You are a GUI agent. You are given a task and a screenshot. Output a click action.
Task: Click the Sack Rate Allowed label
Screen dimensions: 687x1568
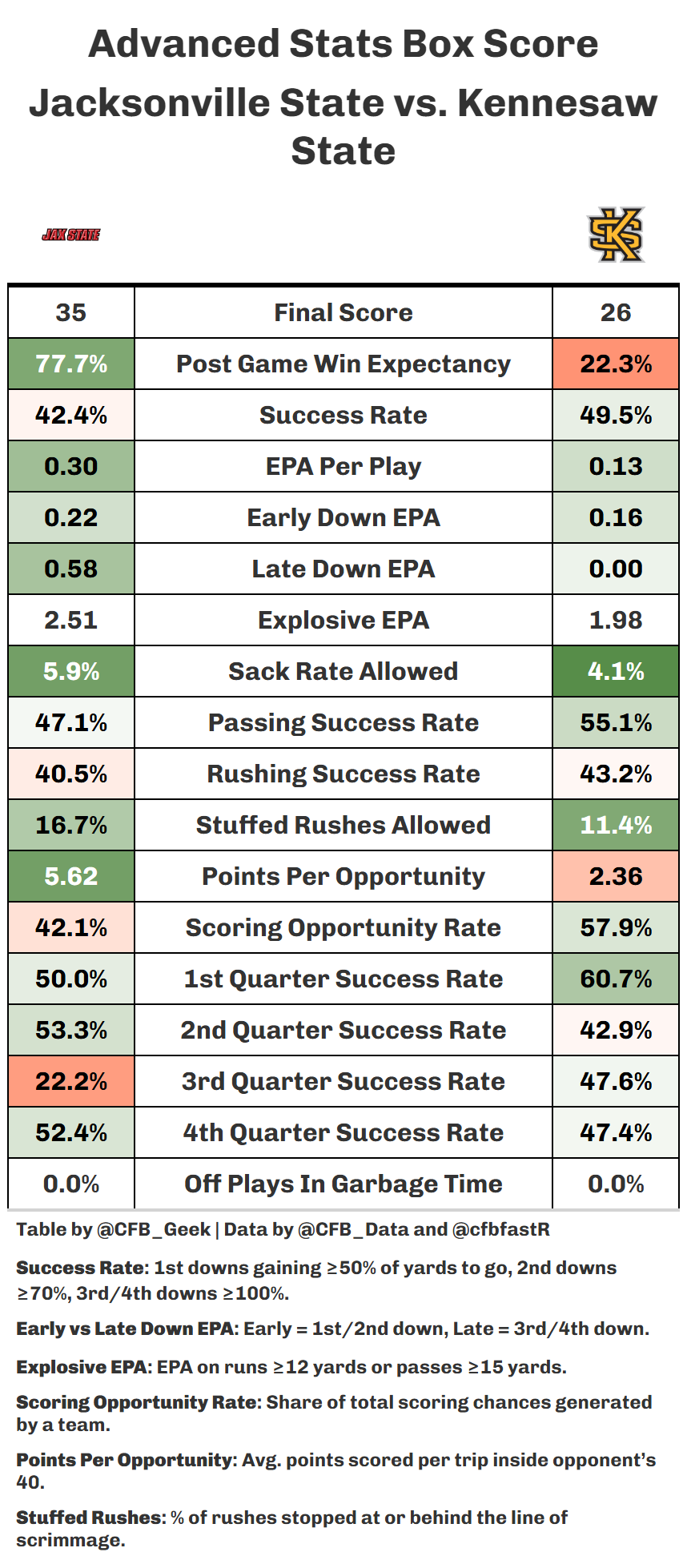click(x=343, y=671)
